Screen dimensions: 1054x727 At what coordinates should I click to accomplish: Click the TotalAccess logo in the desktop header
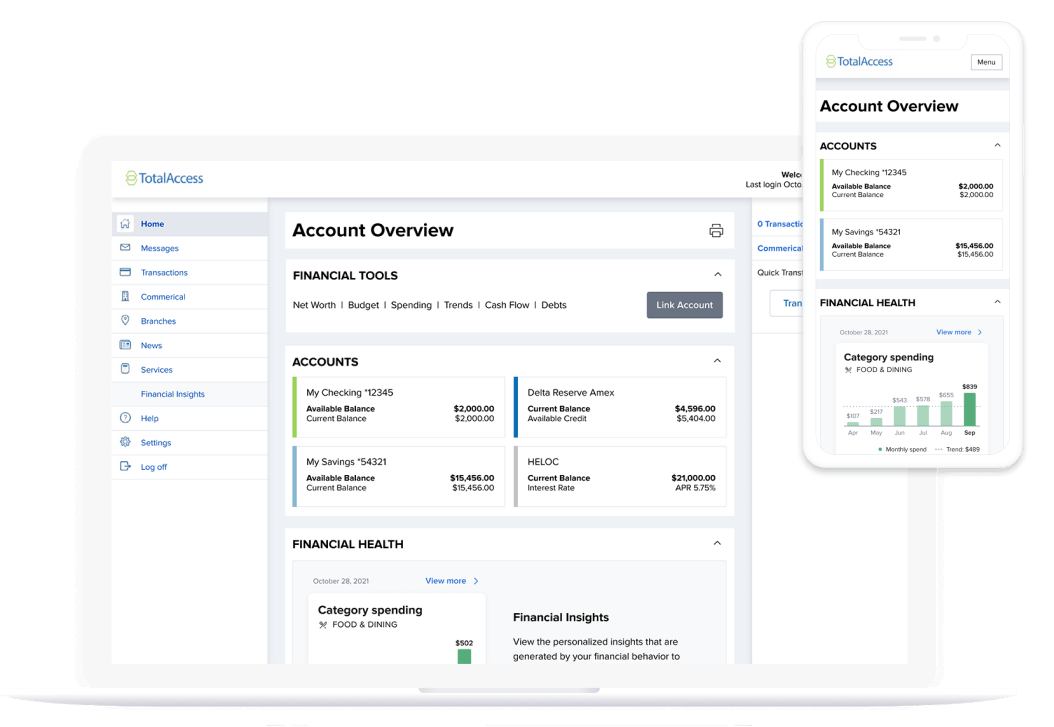[164, 178]
